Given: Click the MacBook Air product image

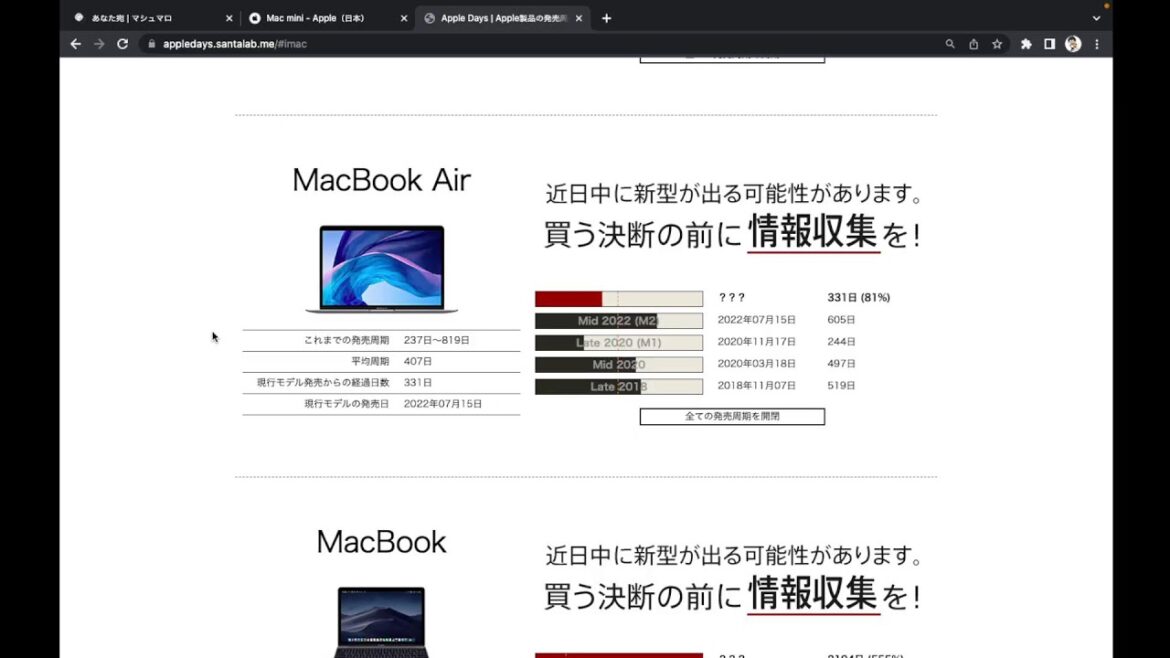Looking at the screenshot, I should (x=381, y=269).
